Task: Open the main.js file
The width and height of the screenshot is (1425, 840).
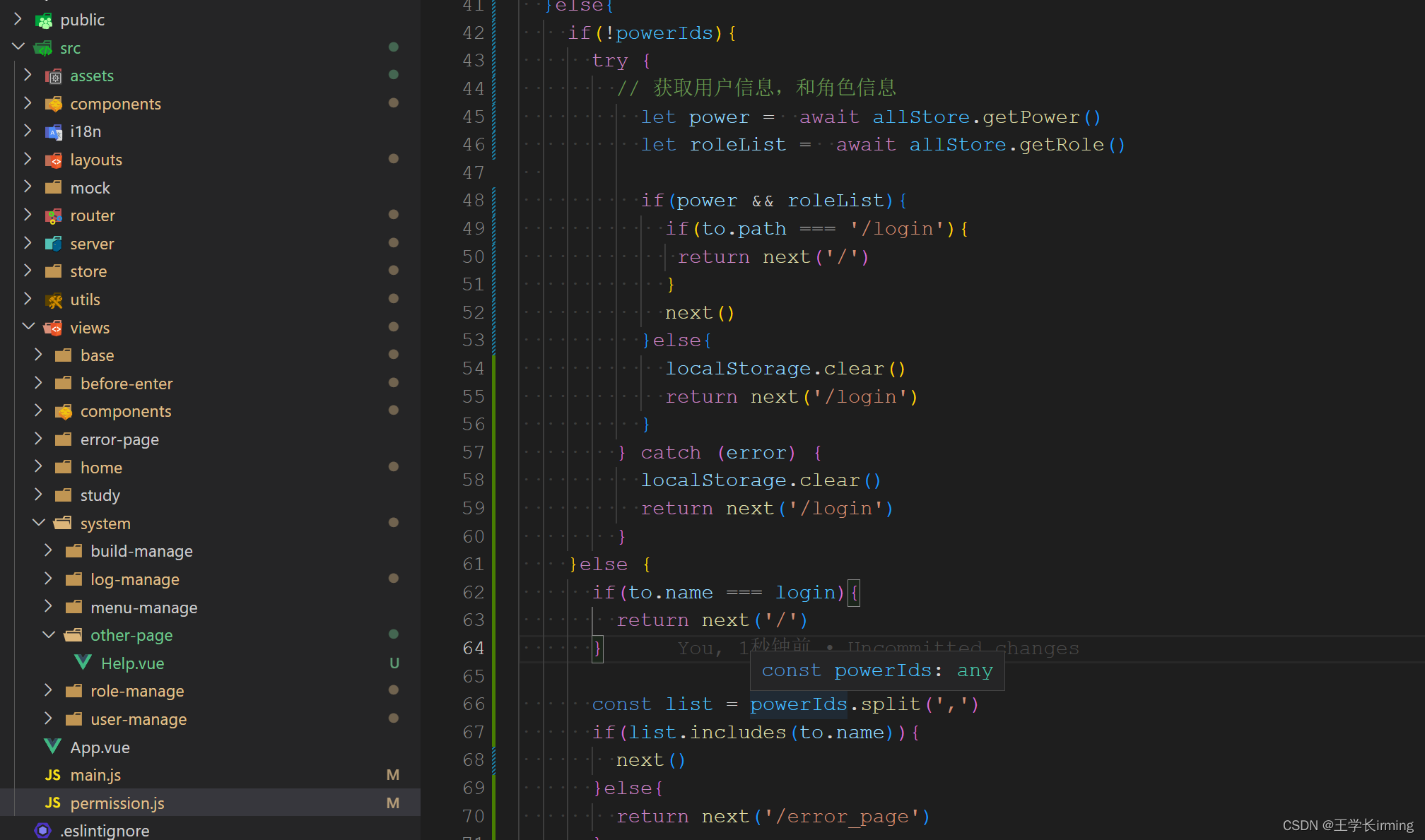Action: [95, 776]
